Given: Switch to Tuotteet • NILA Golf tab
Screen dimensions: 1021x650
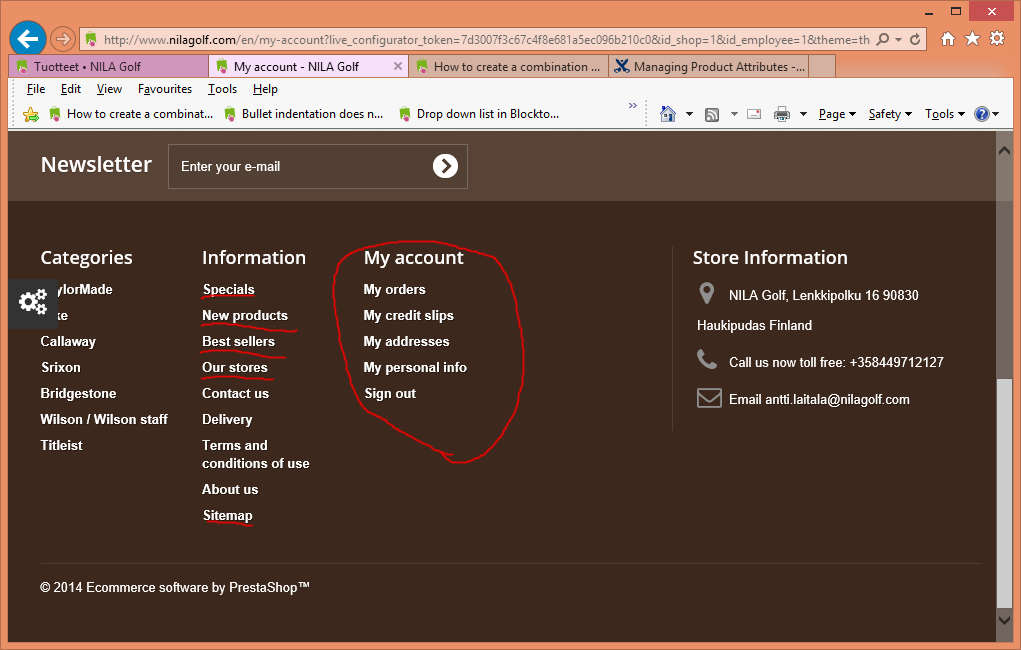Looking at the screenshot, I should [109, 66].
